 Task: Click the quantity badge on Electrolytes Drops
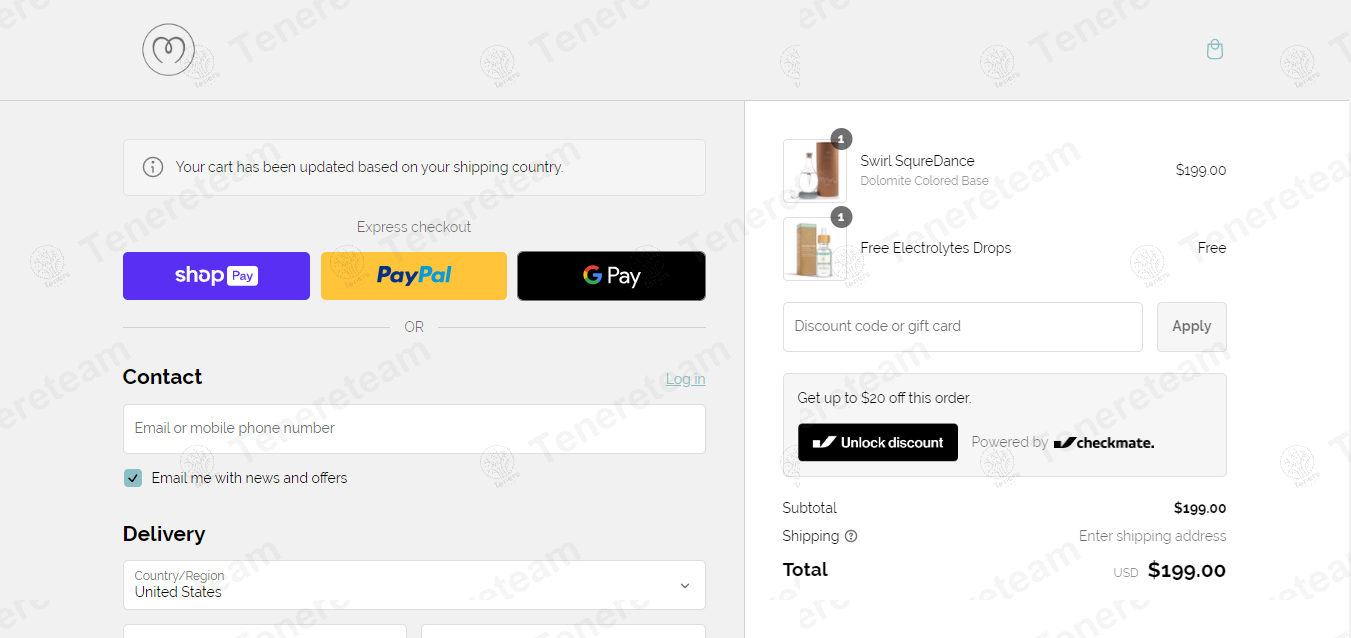pyautogui.click(x=841, y=217)
